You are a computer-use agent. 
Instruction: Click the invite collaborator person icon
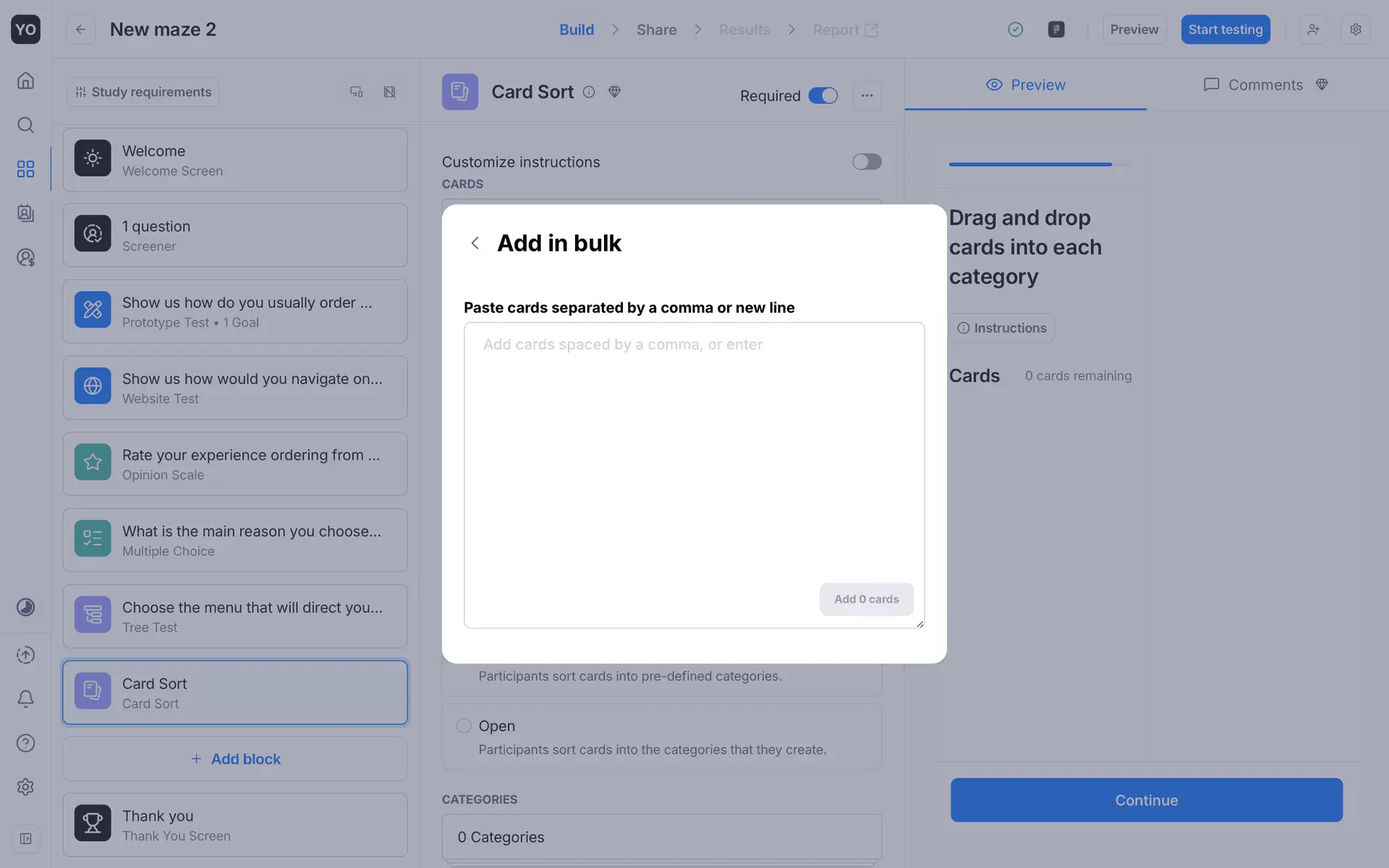(x=1312, y=30)
